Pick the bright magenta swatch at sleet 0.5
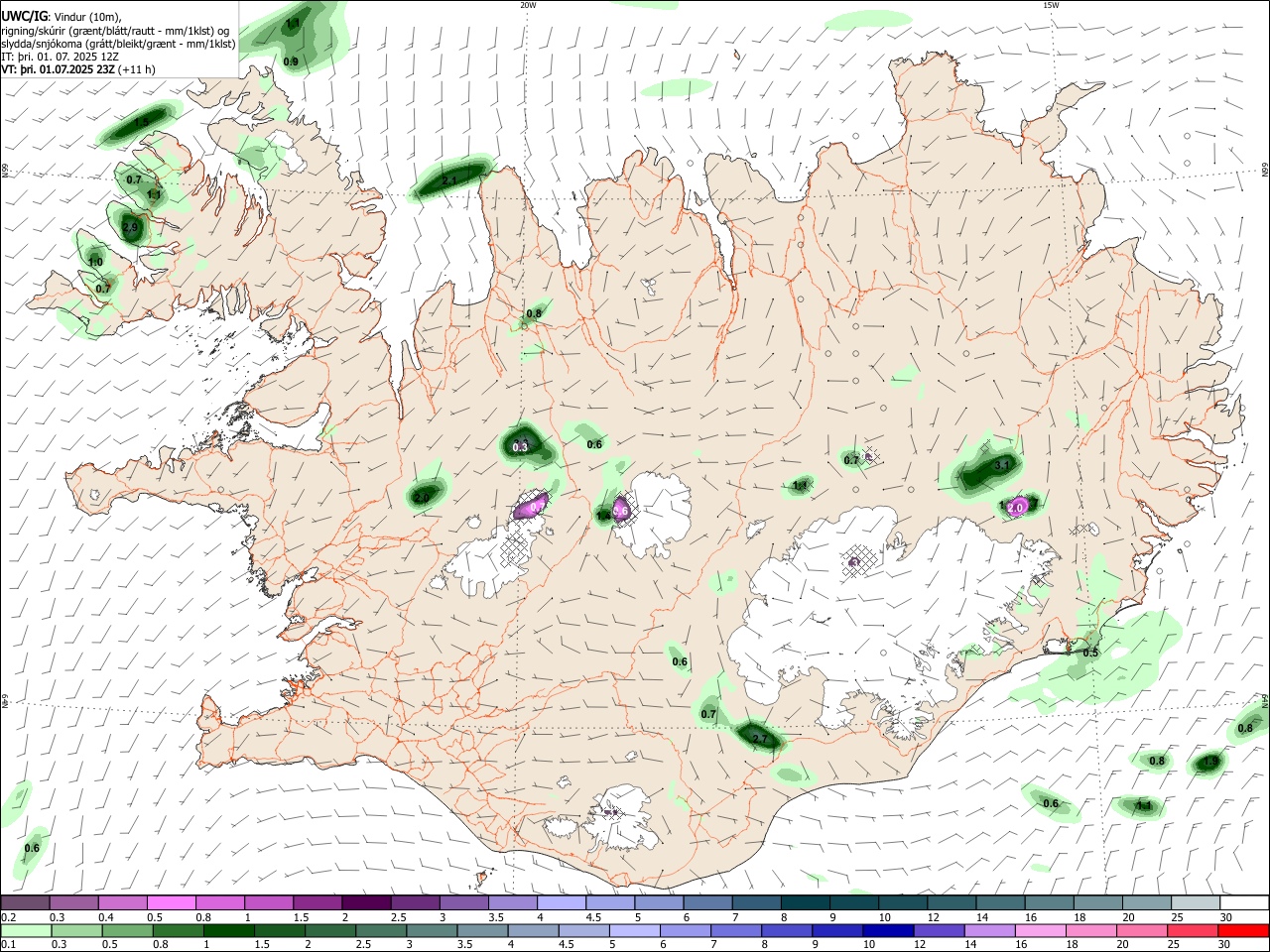This screenshot has height=952, width=1270. click(x=172, y=902)
